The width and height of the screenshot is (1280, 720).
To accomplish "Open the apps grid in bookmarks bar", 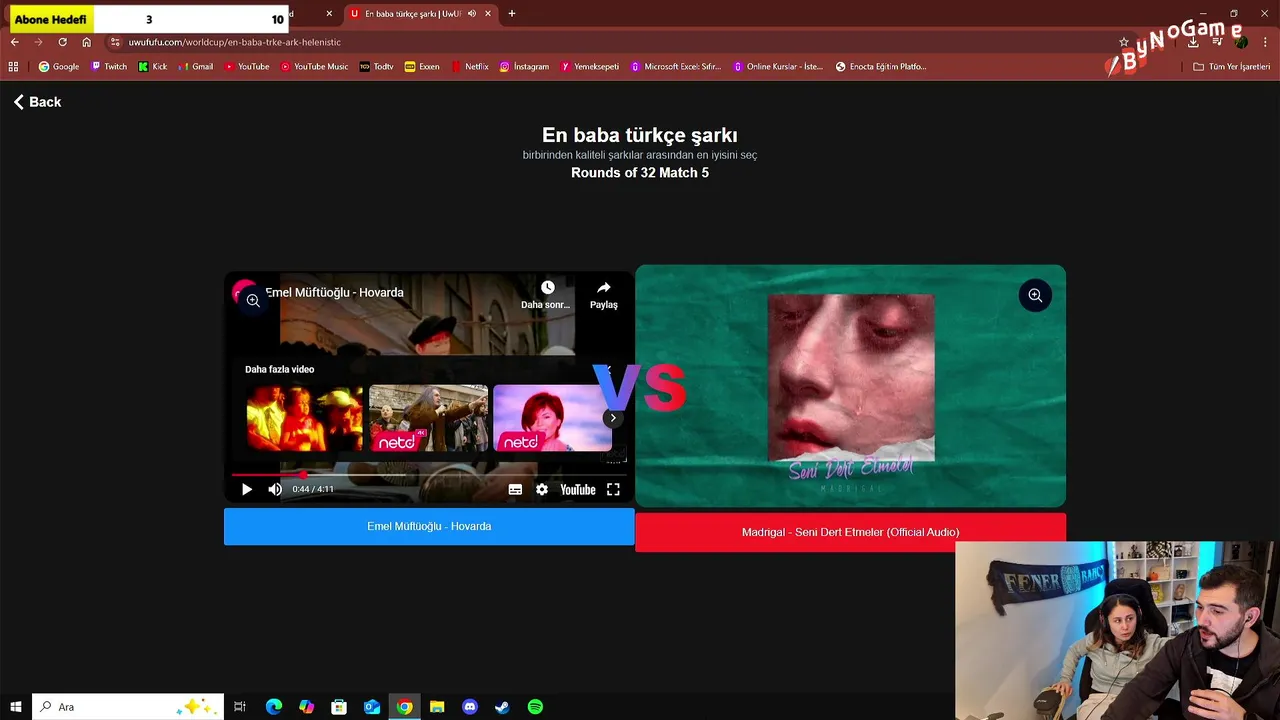I will (13, 67).
